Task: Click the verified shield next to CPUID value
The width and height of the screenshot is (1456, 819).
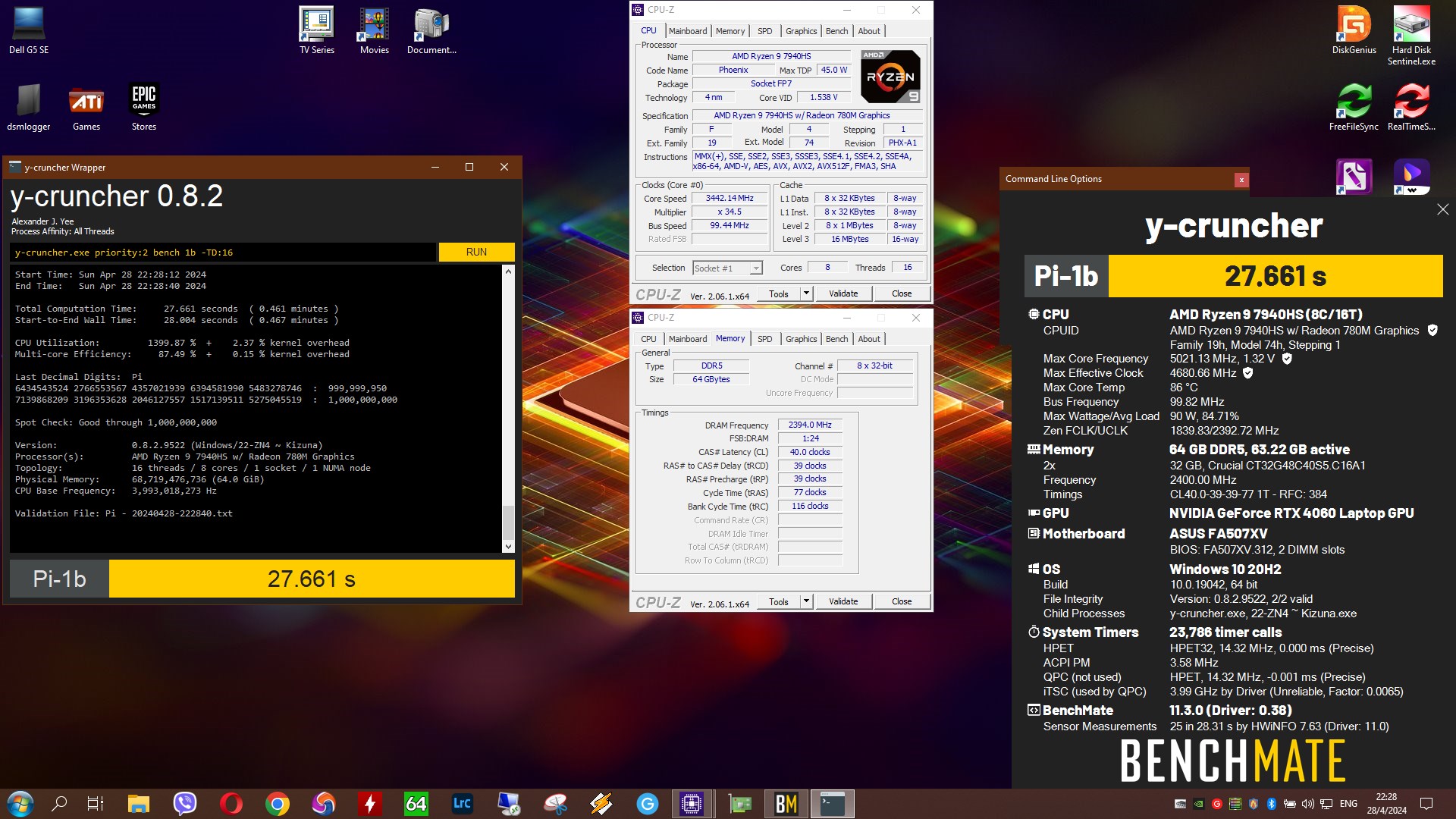Action: click(1432, 331)
